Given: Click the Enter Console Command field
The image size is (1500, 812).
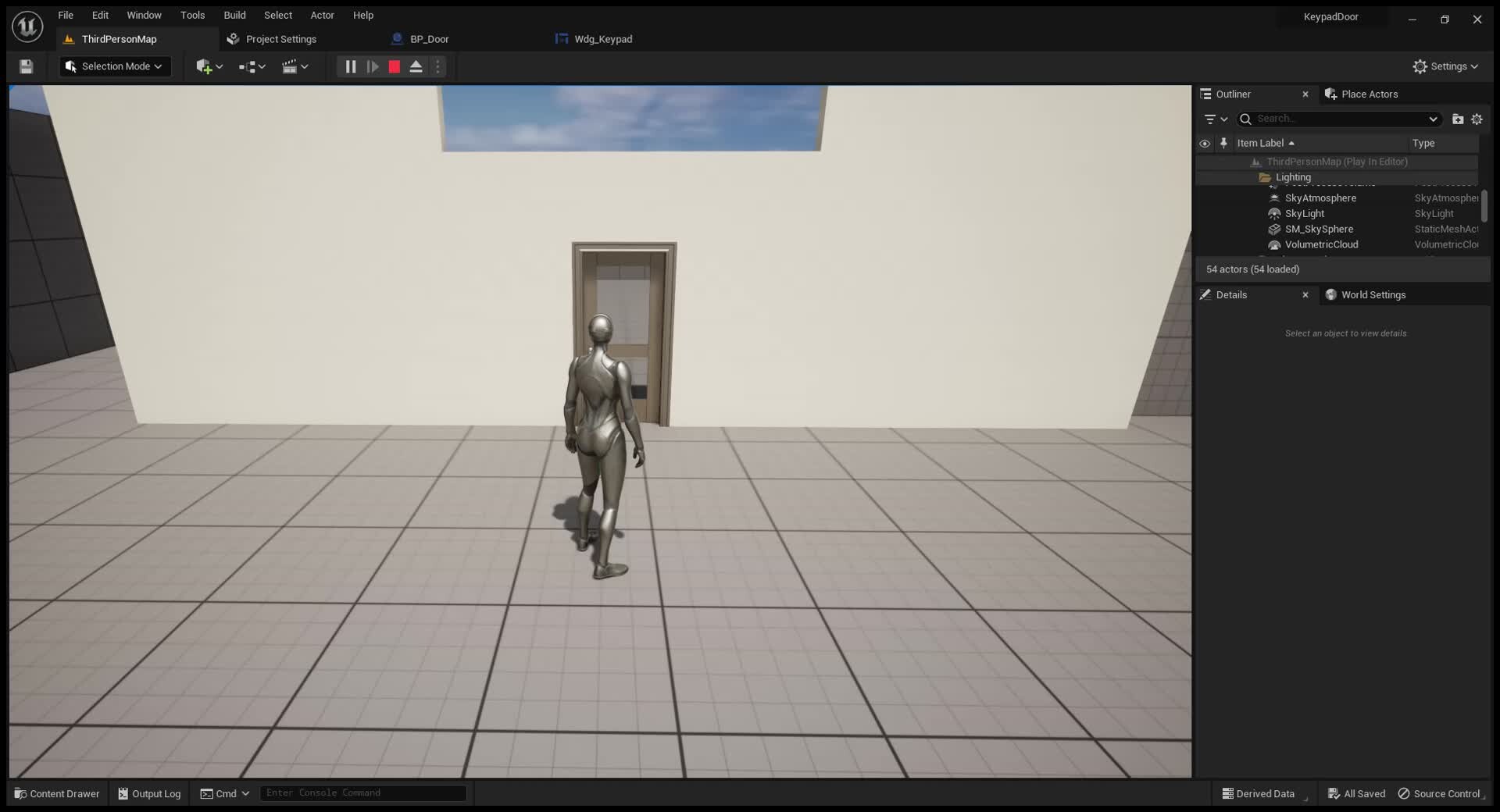Looking at the screenshot, I should pos(362,793).
